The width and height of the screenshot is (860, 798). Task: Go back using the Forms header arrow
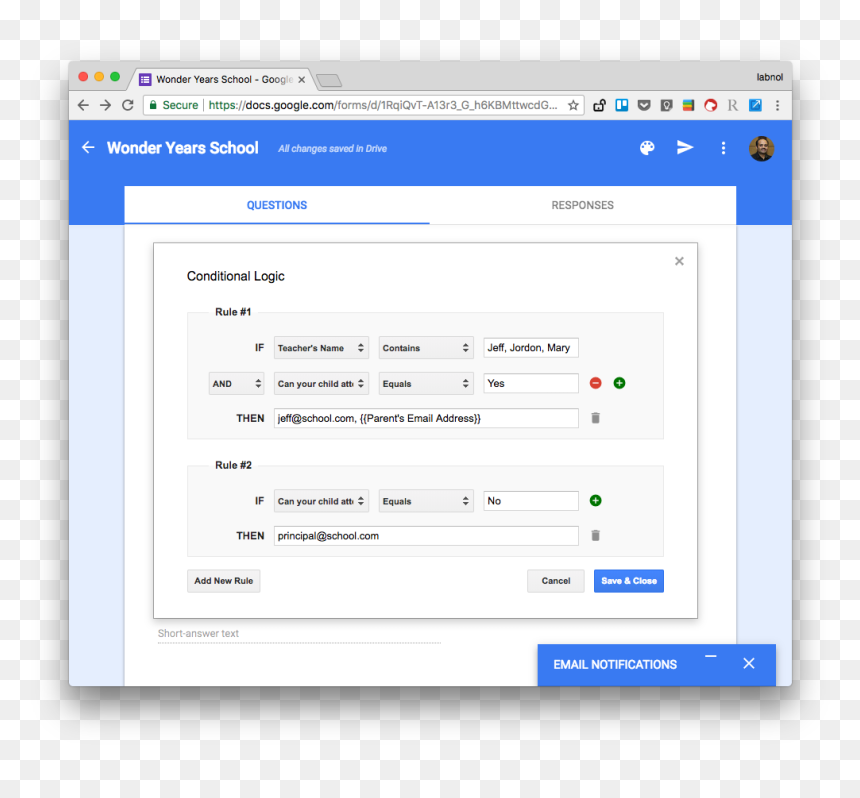coord(88,148)
